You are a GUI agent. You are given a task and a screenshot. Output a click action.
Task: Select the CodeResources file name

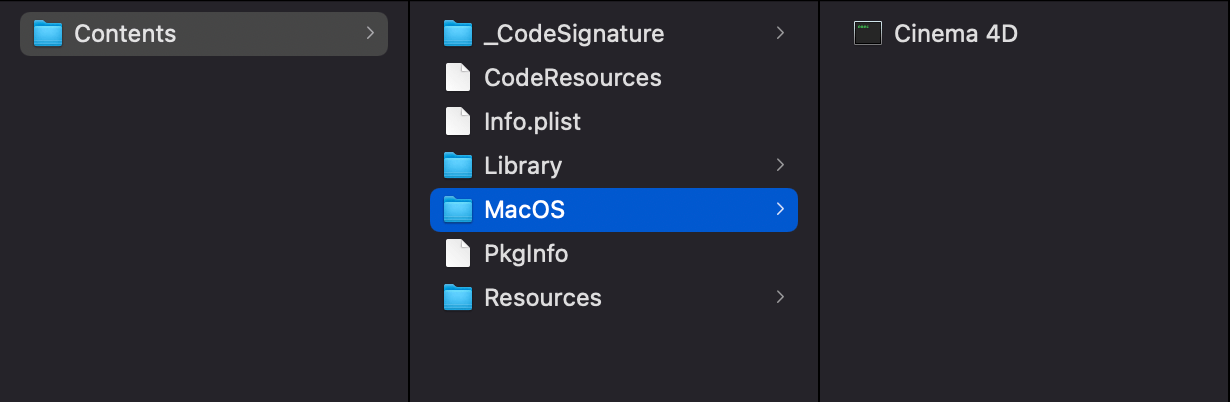click(x=572, y=78)
